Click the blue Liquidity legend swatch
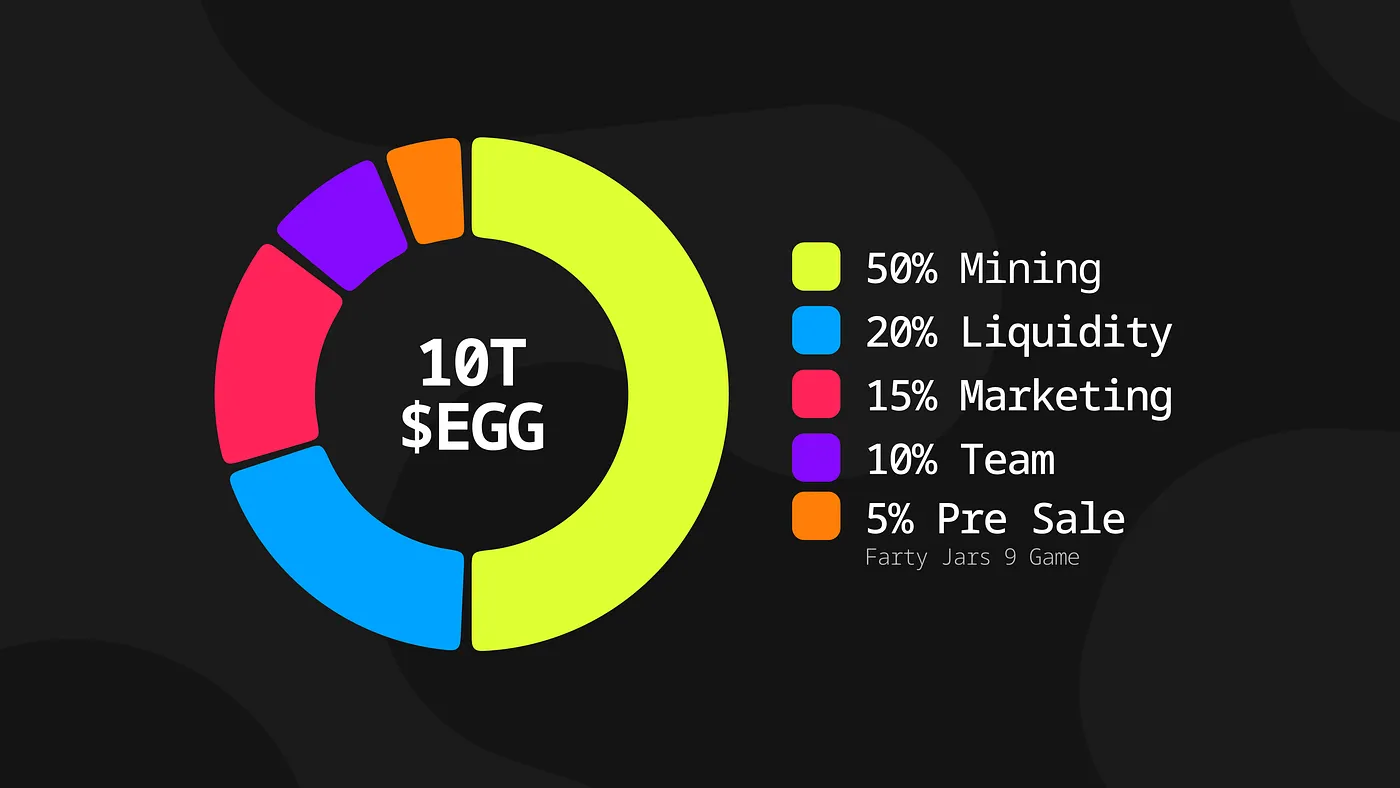This screenshot has width=1400, height=788. click(x=816, y=331)
